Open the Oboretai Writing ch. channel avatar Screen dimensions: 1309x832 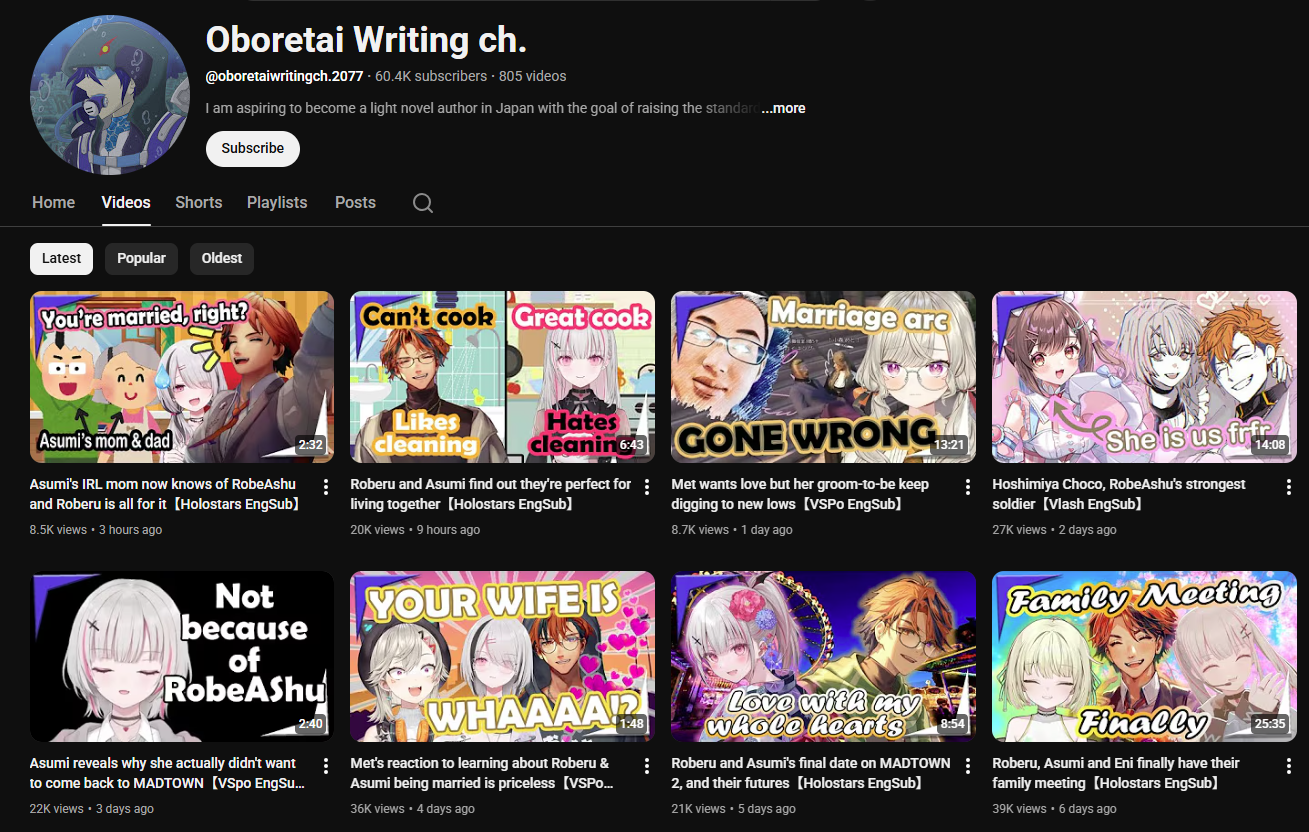[x=110, y=95]
